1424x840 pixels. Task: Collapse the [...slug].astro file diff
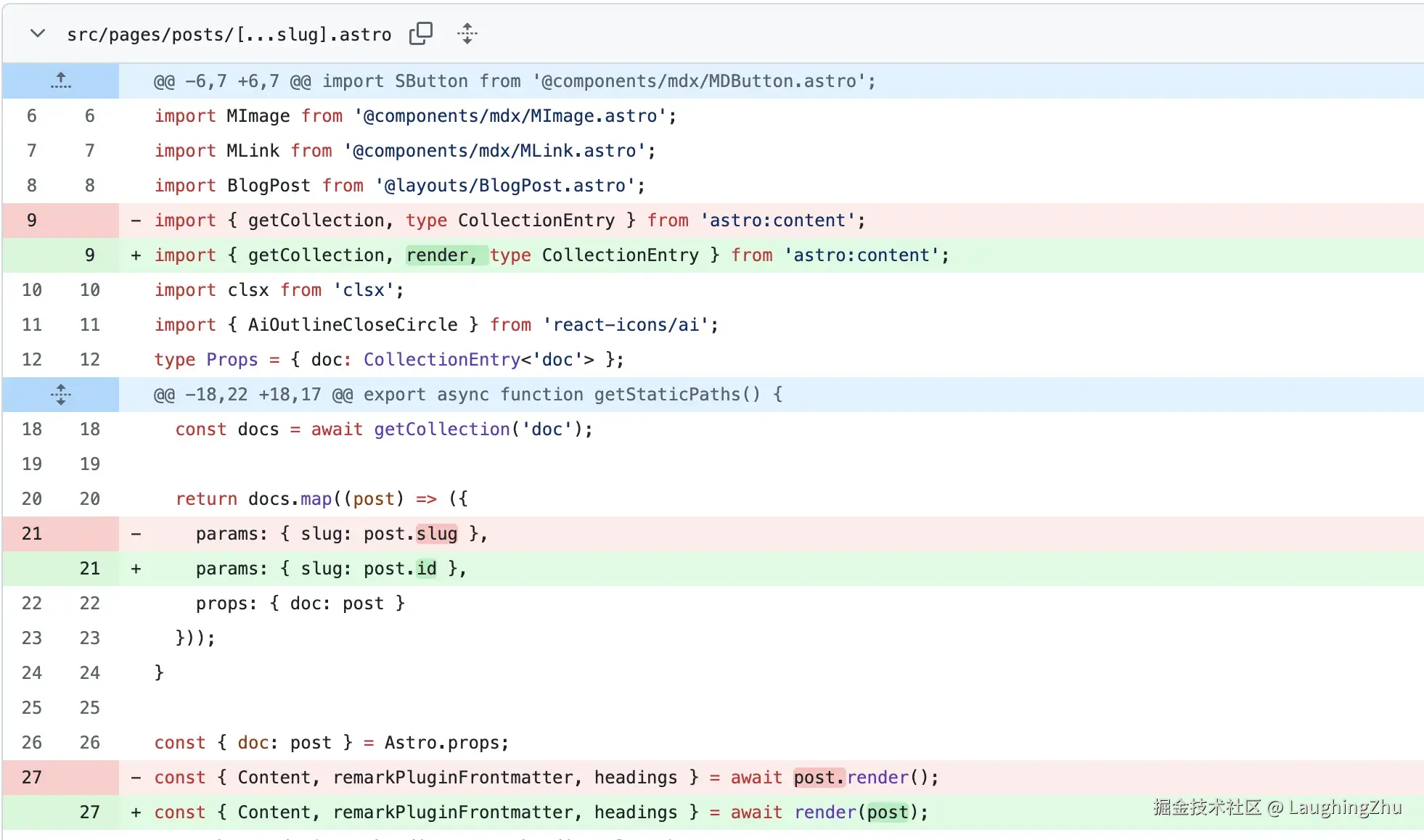[38, 33]
